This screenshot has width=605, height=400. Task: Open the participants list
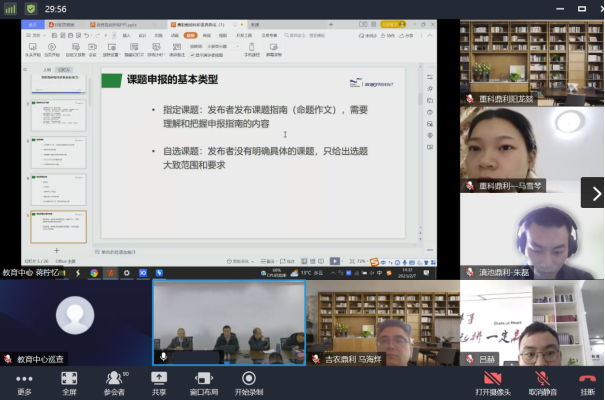pos(114,382)
